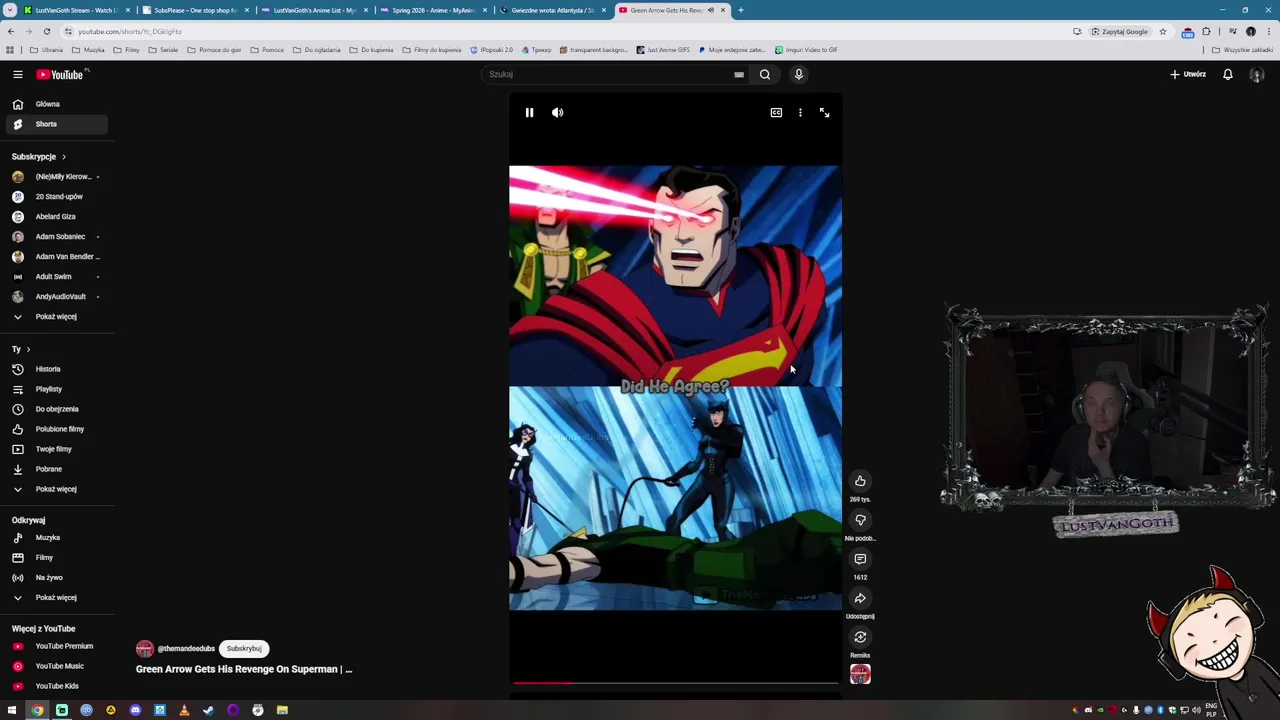Viewport: 1280px width, 720px height.
Task: Open Twoje filmy section
Action: click(x=55, y=449)
